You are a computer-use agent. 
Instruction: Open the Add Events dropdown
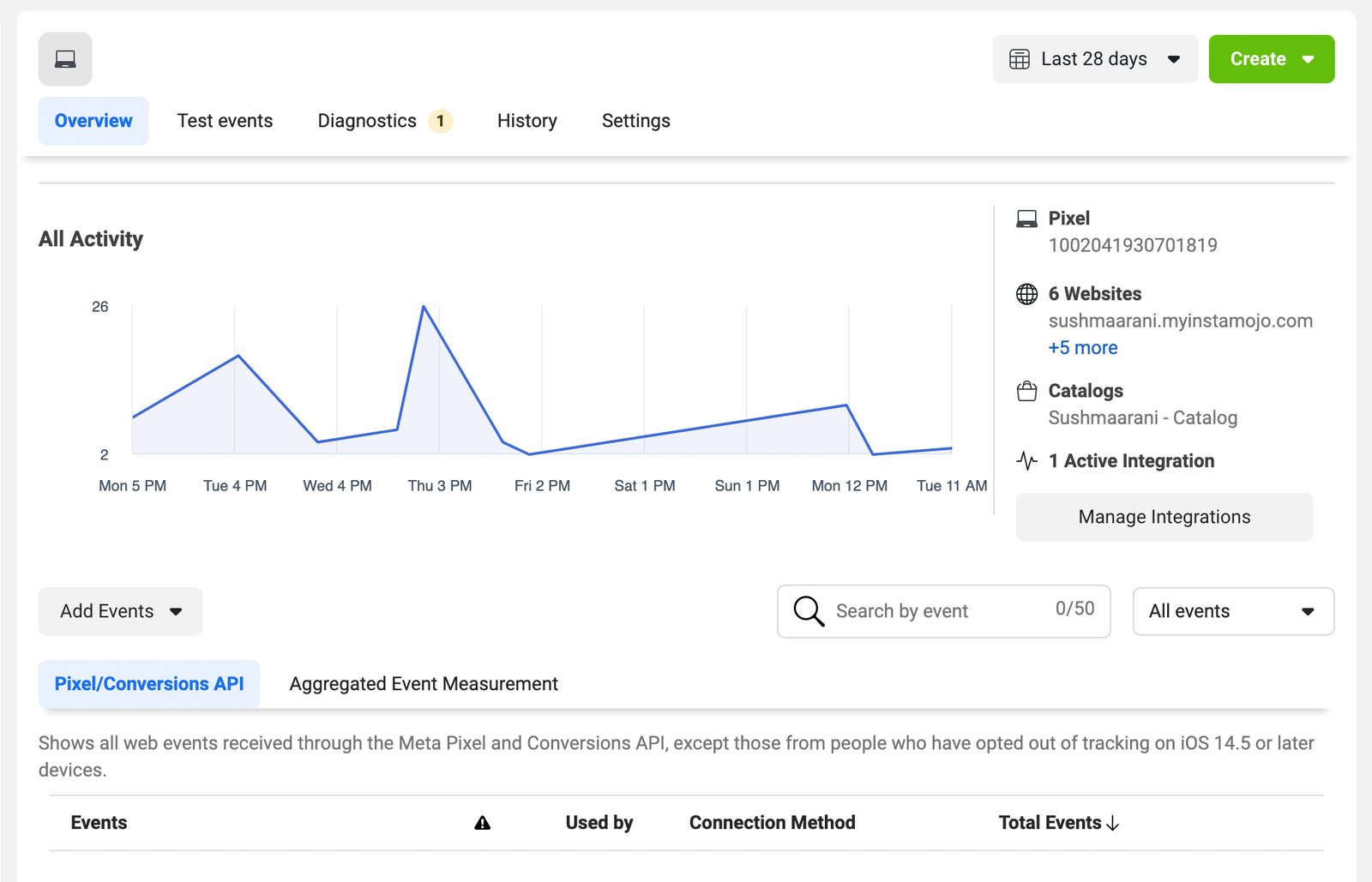click(x=121, y=611)
